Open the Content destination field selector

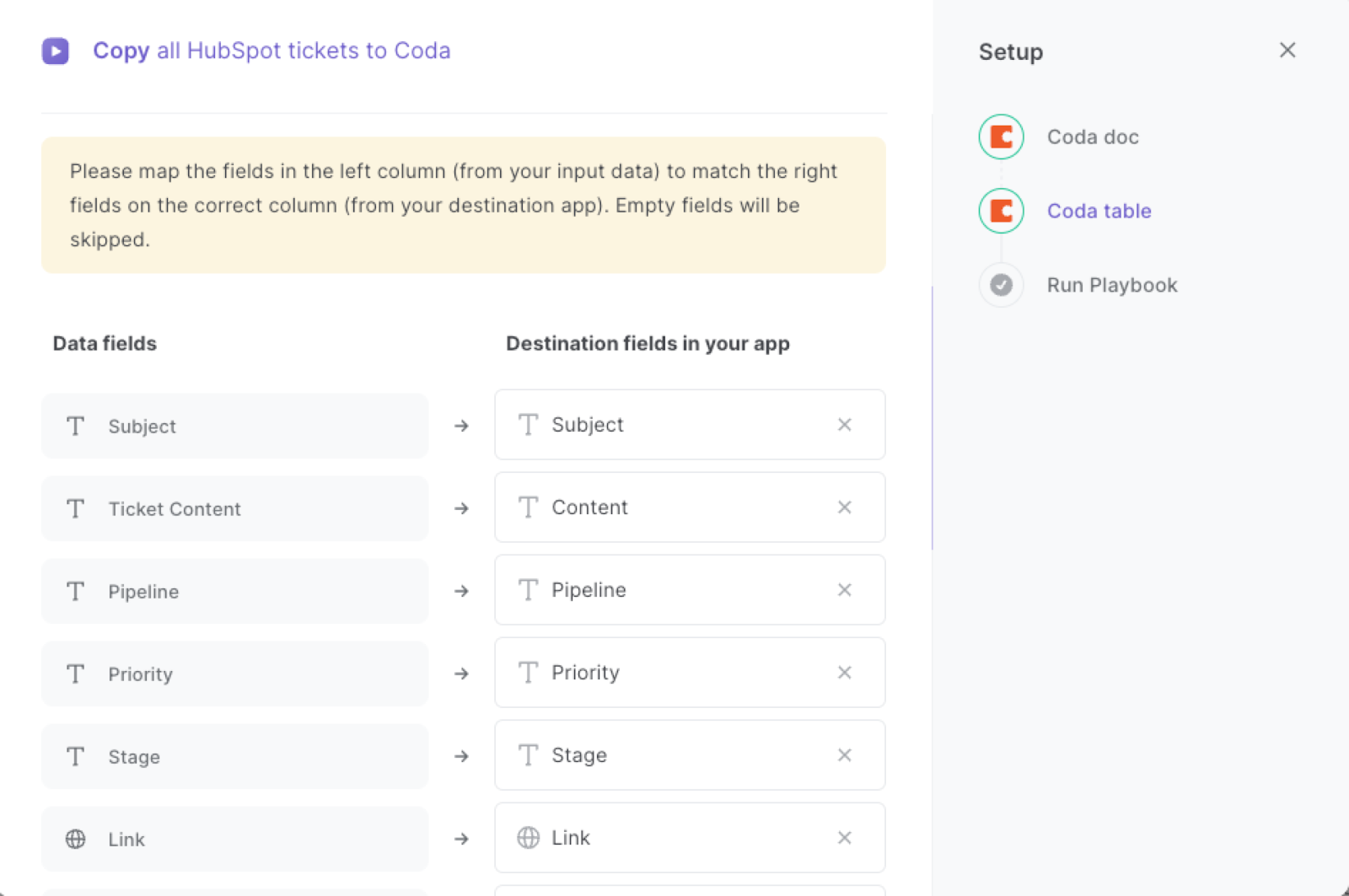pos(690,507)
